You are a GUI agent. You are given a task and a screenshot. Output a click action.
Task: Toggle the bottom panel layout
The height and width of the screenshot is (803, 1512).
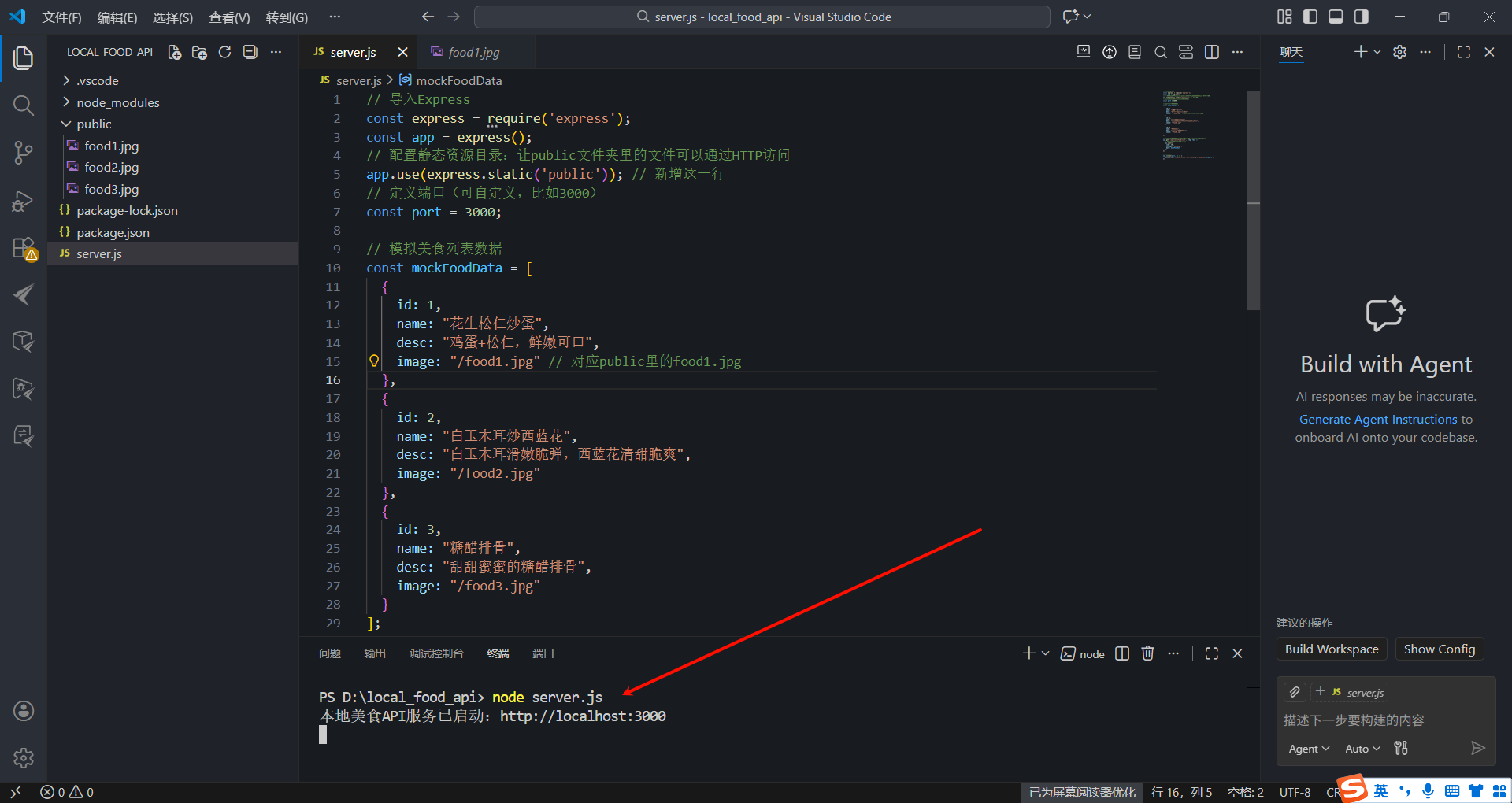(x=1336, y=17)
